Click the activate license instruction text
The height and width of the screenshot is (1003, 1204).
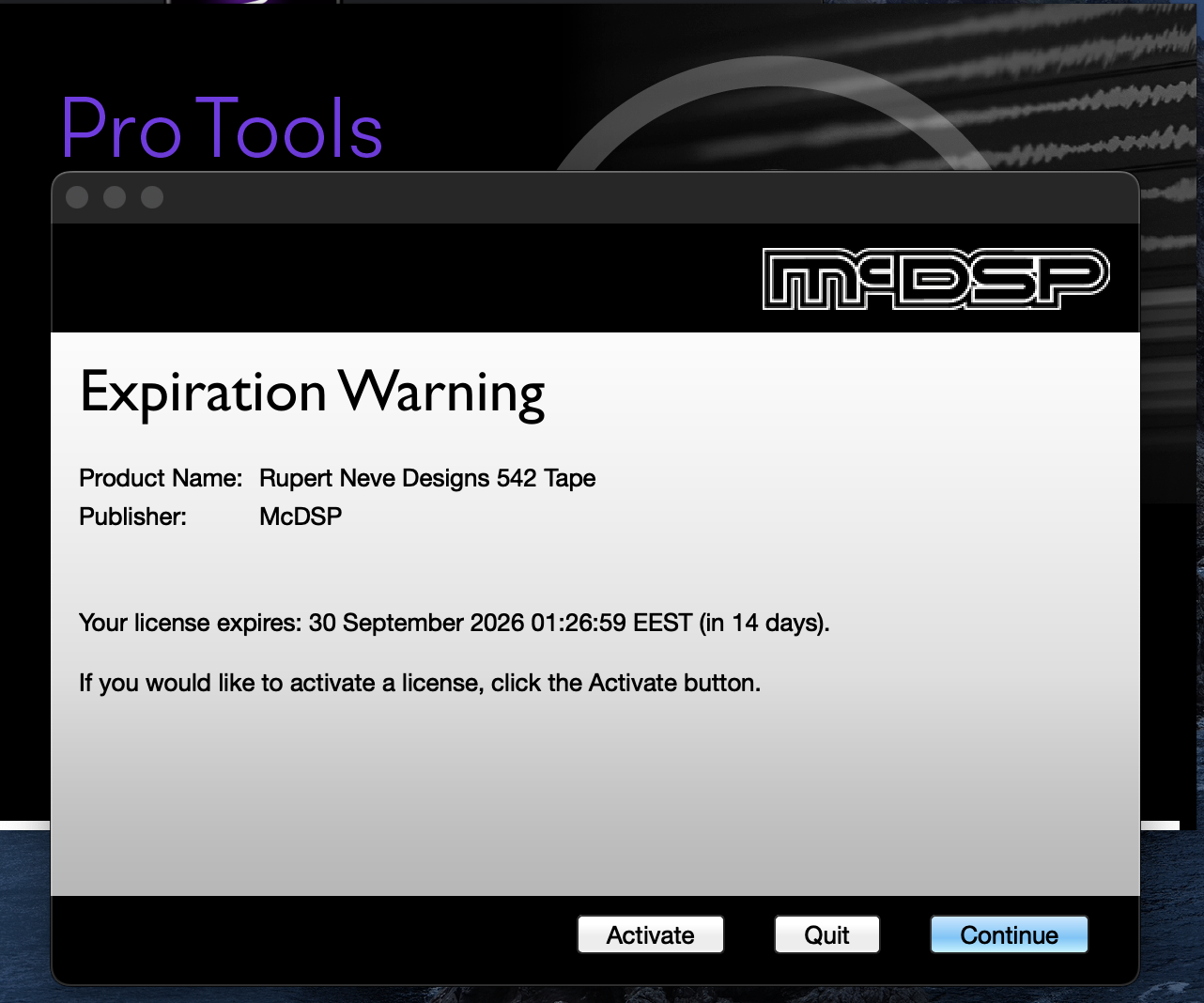[420, 683]
